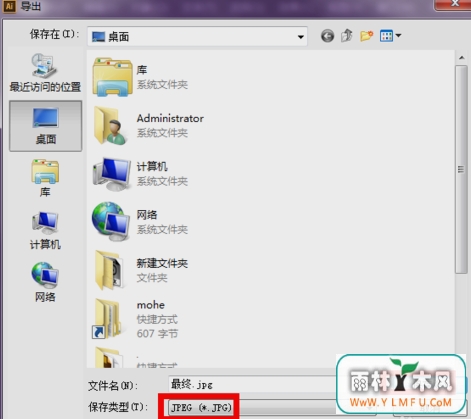Click the back navigation arrow icon
This screenshot has height=419, width=471.
pos(327,36)
